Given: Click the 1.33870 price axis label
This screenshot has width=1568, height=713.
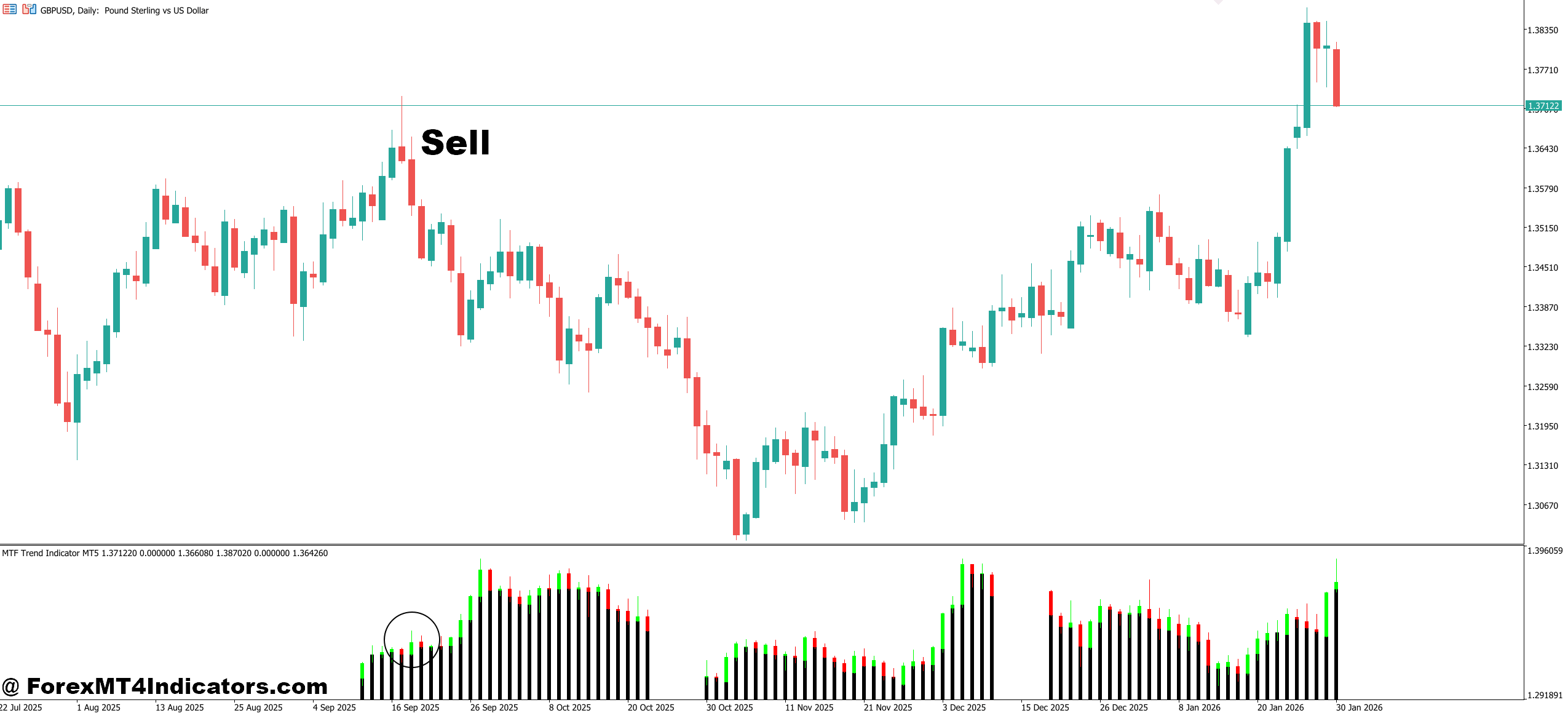Looking at the screenshot, I should (x=1543, y=308).
